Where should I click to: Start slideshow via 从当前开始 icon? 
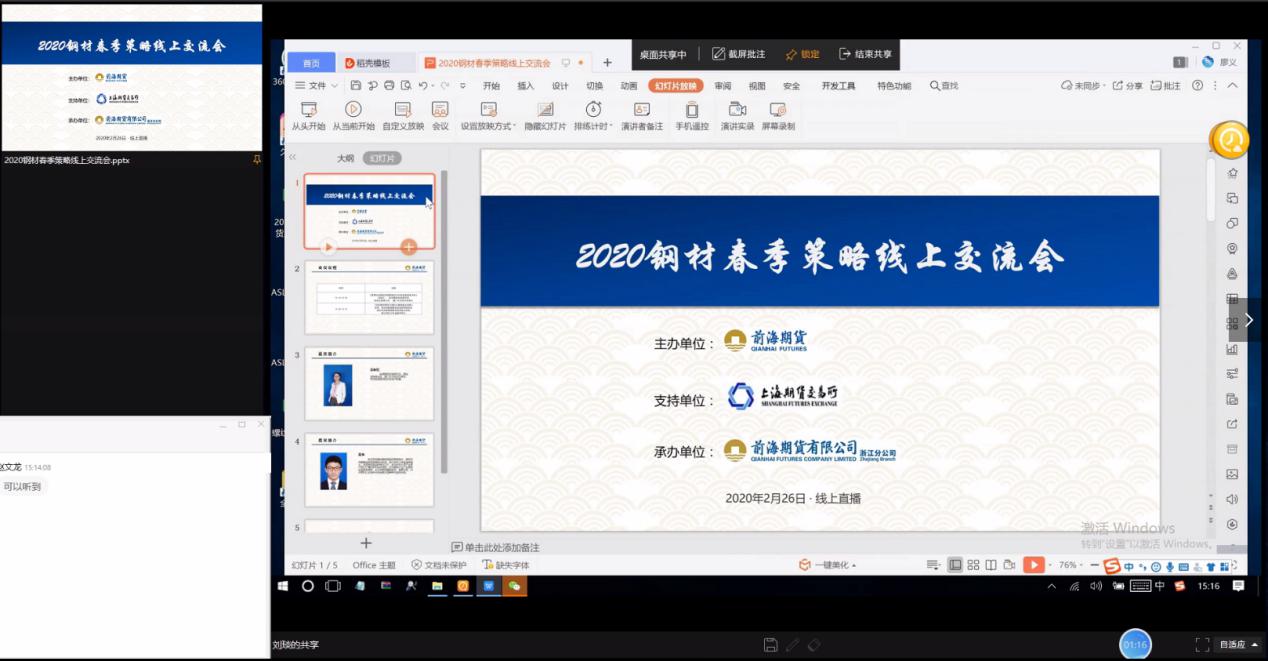point(353,109)
